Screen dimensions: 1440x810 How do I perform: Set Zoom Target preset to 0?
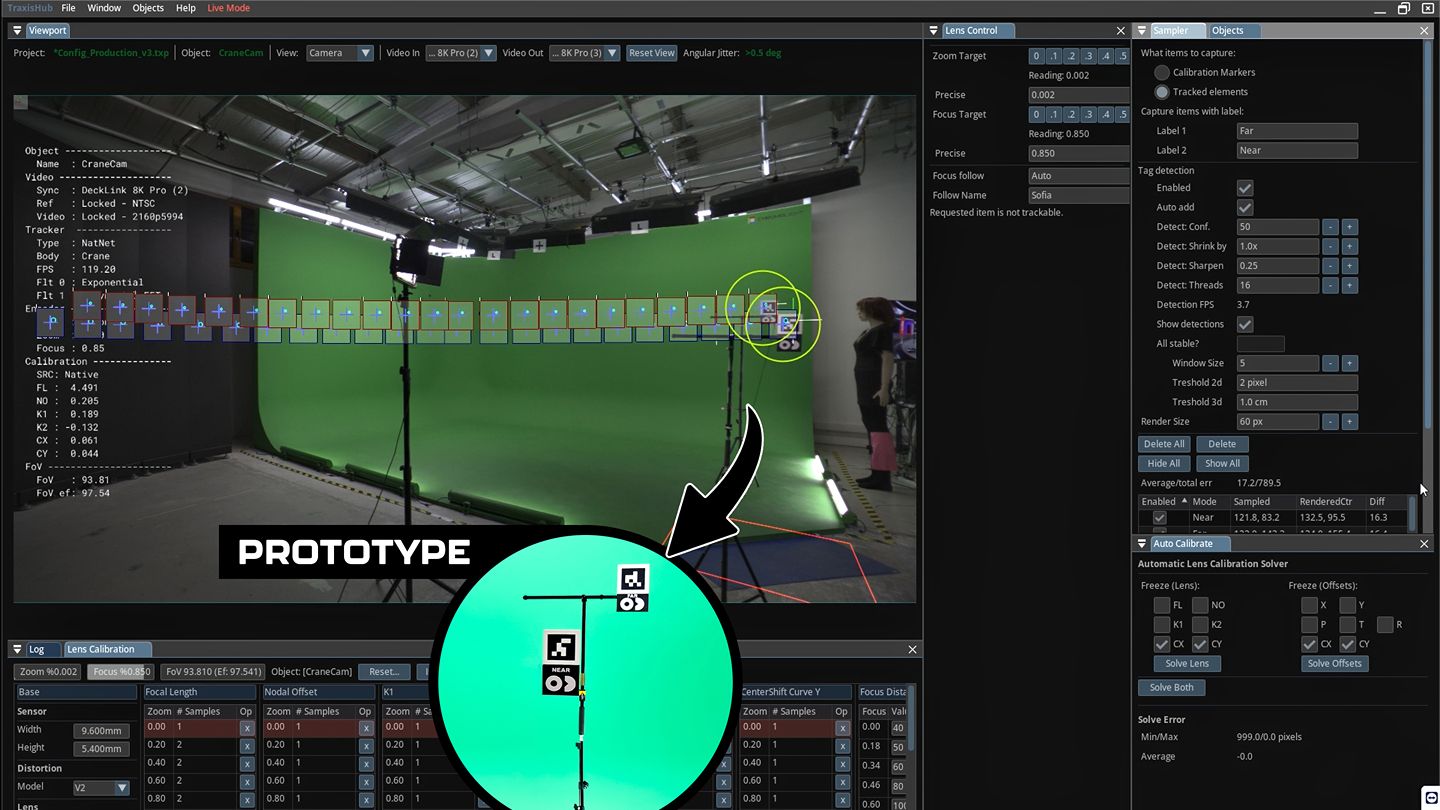point(1036,57)
